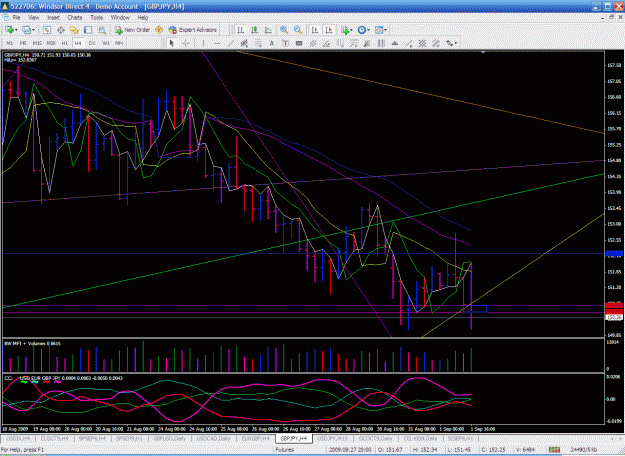Select the D1 timeframe
Screen dimensions: 625x456
(92, 43)
